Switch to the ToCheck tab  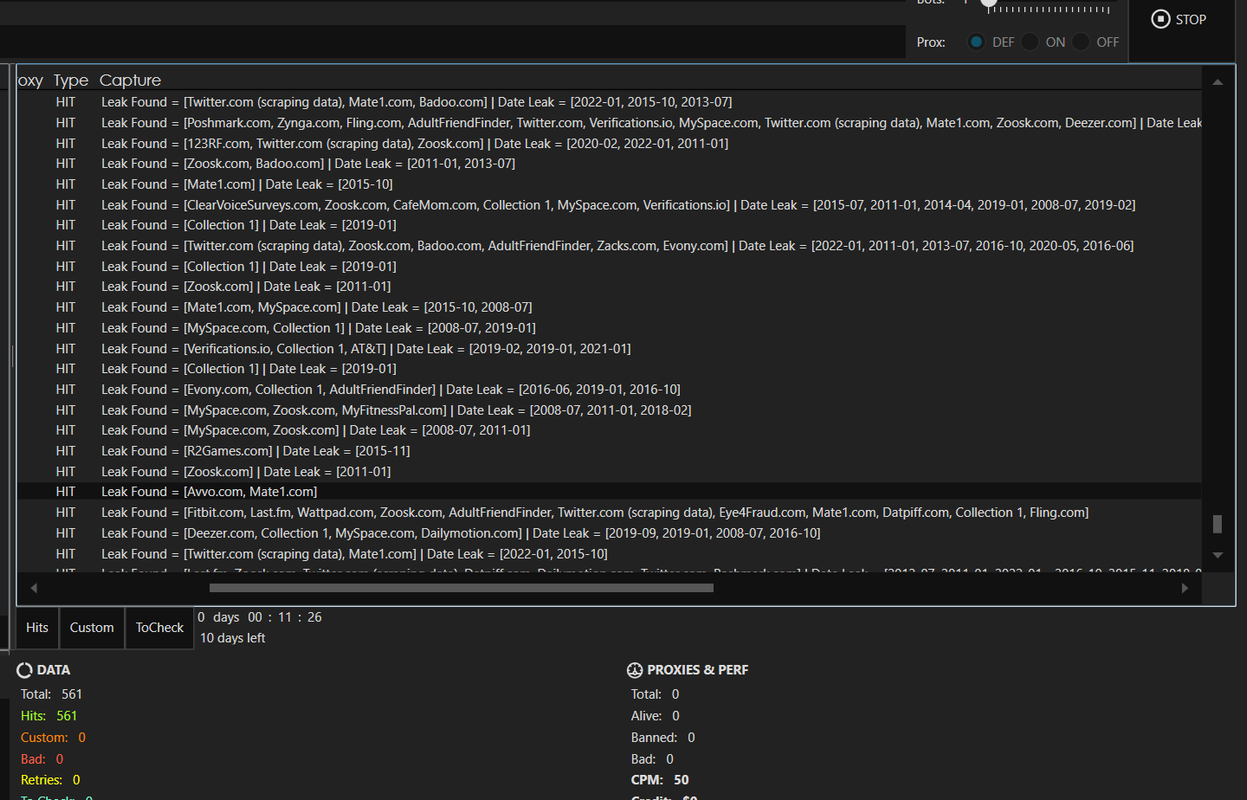click(160, 627)
